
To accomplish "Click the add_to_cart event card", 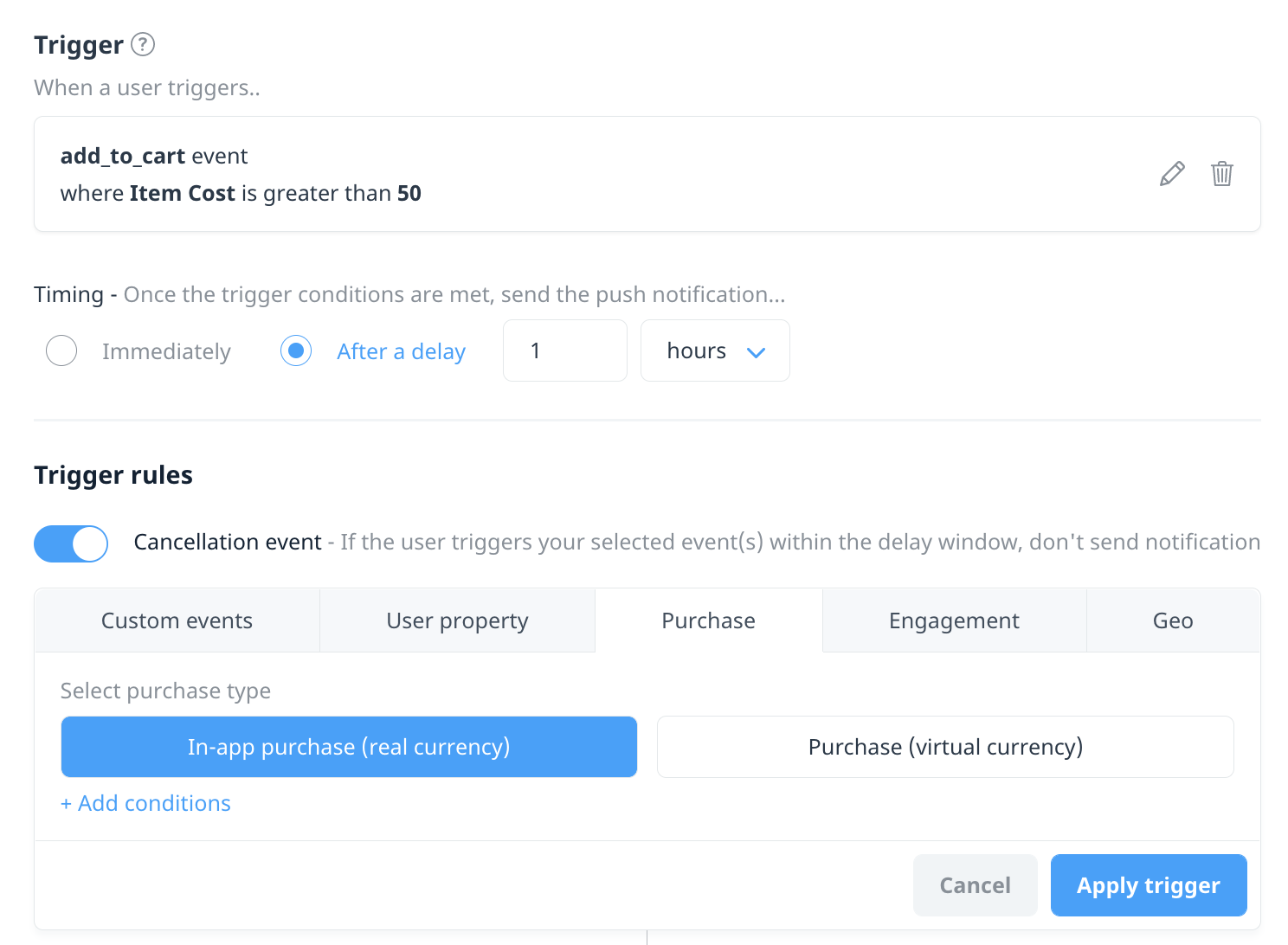I will (x=647, y=174).
